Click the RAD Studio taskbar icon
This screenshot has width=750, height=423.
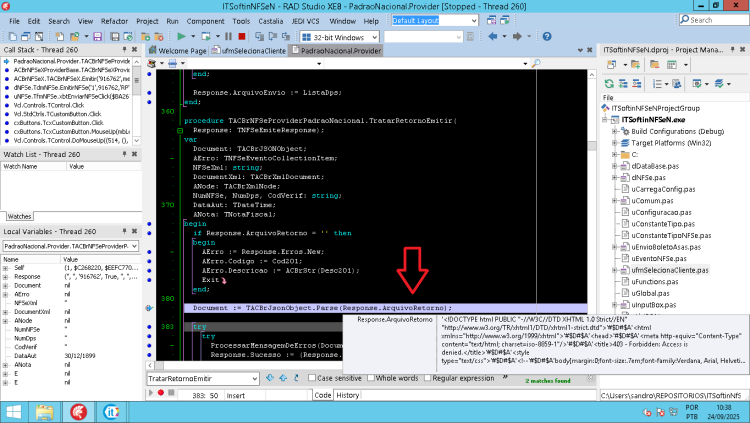(x=78, y=412)
